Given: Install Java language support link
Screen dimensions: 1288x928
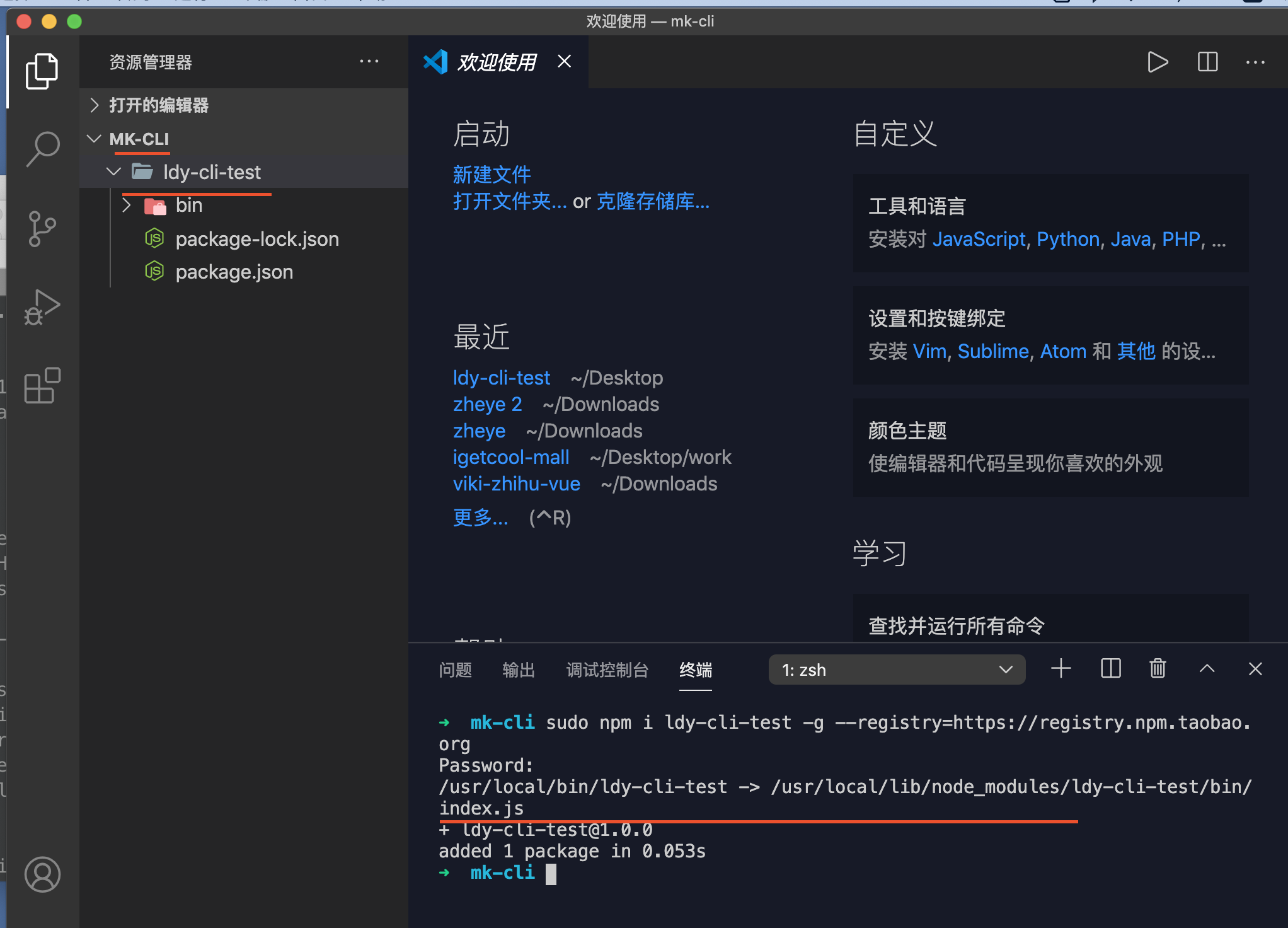Looking at the screenshot, I should [x=1130, y=240].
